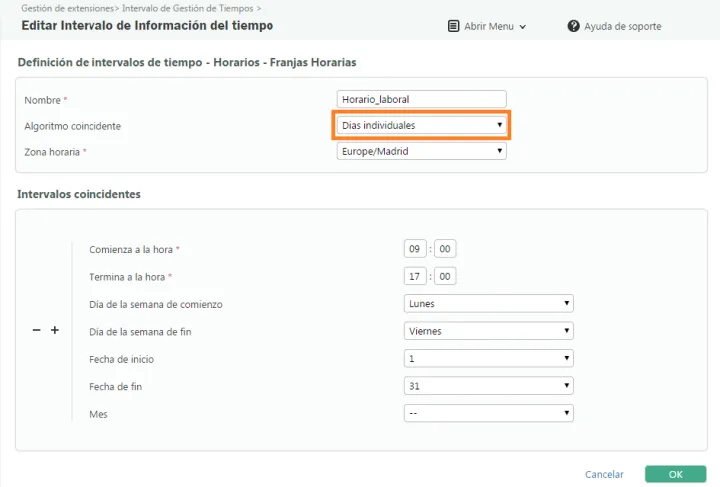Expand the Fecha de inicio dropdown

pyautogui.click(x=488, y=358)
